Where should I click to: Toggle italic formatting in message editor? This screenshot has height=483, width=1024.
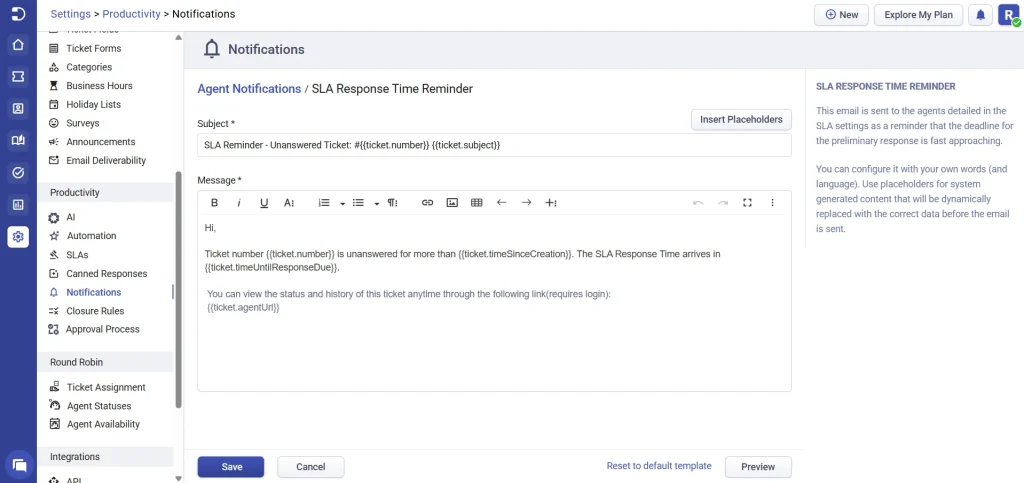(x=239, y=203)
